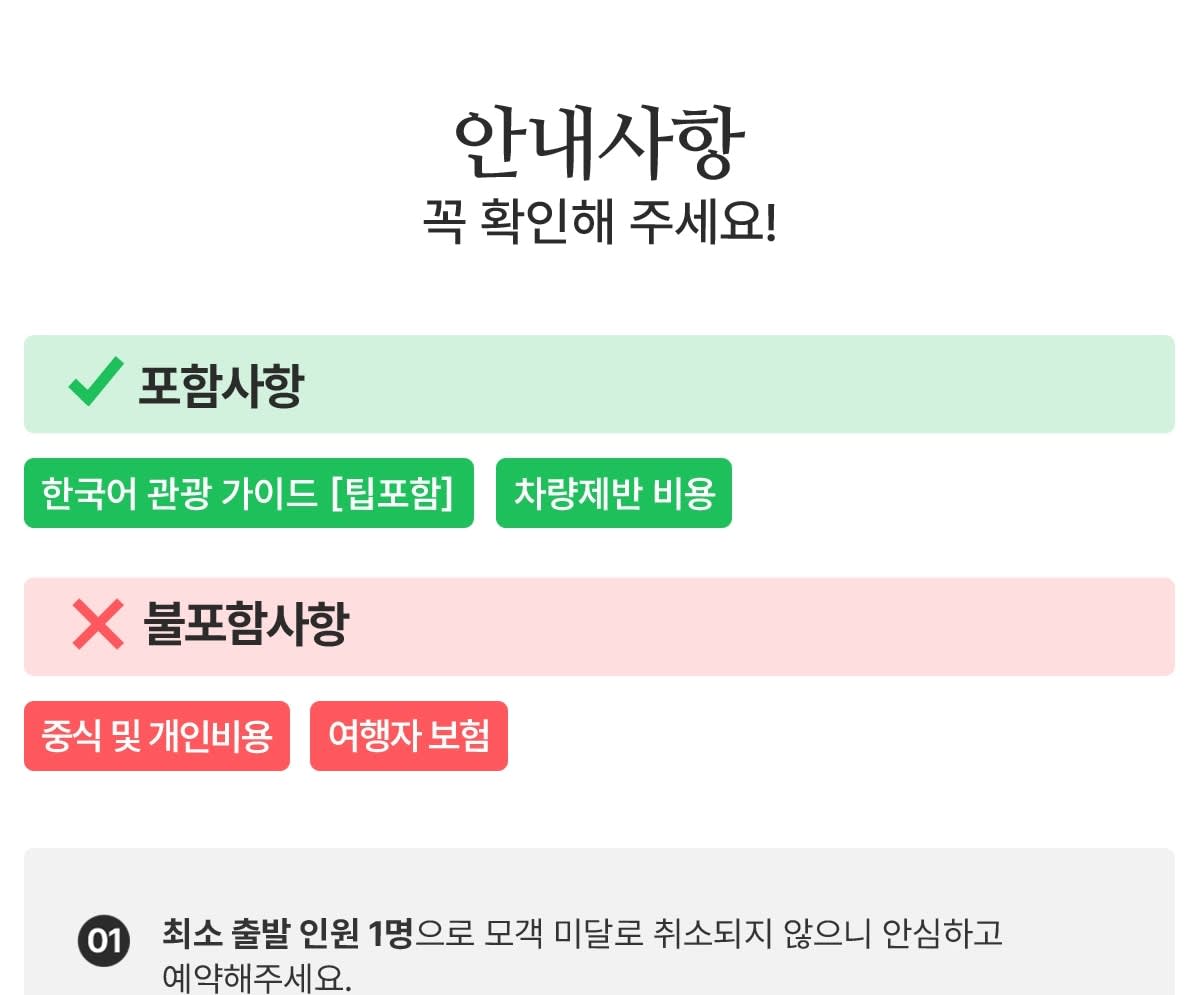Click empty area of pink 불포함사항 banner
1200x995 pixels.
click(x=760, y=626)
